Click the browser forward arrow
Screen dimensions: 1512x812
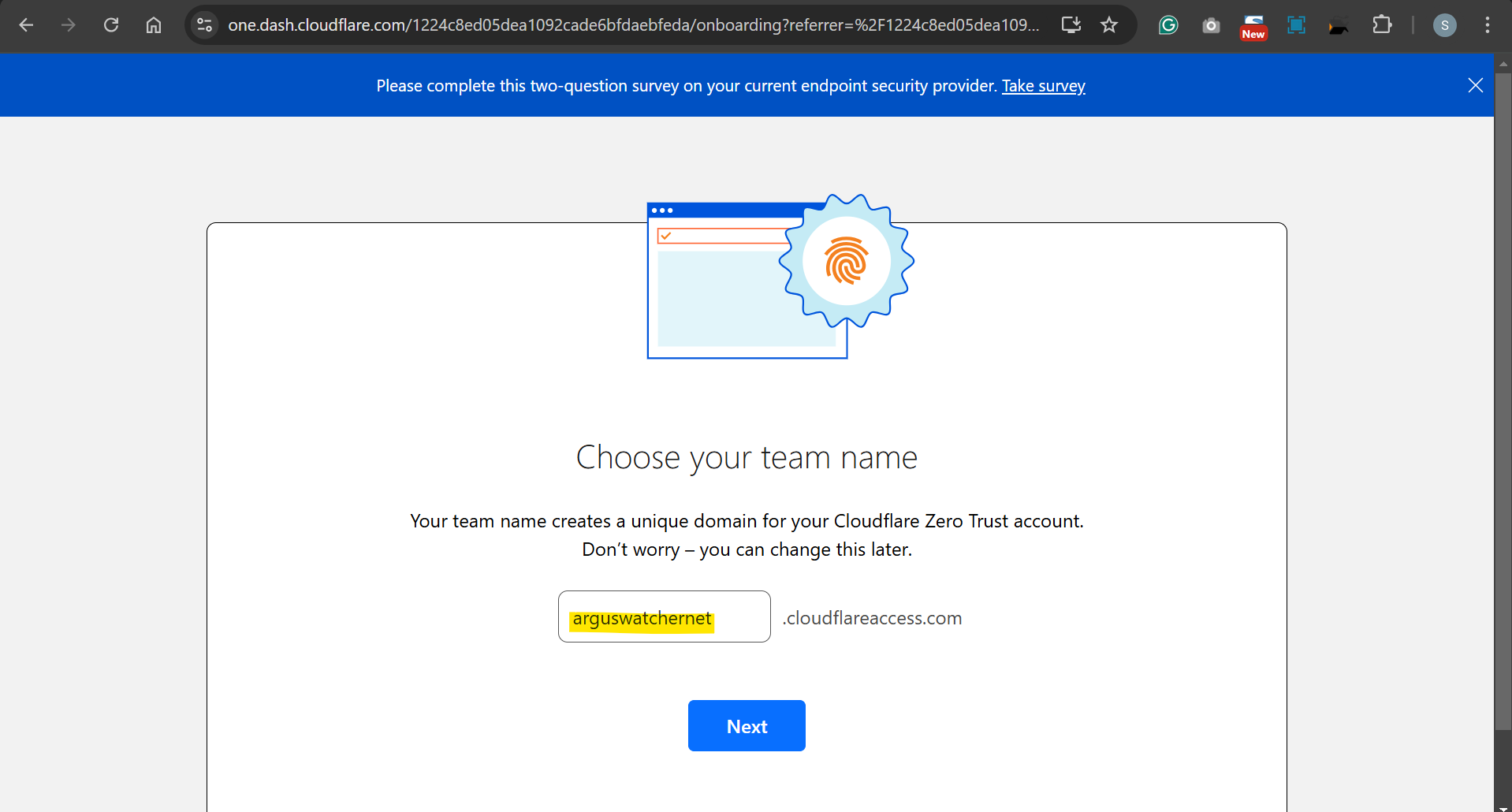[69, 25]
